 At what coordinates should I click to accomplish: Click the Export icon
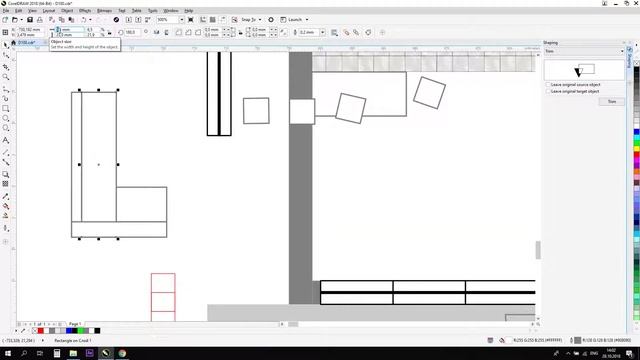tap(138, 20)
